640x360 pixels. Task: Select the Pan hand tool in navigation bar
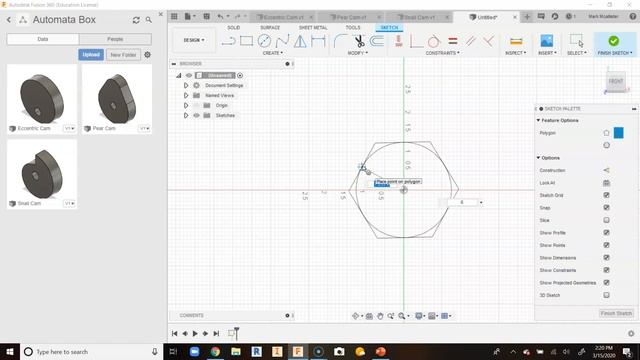380,316
